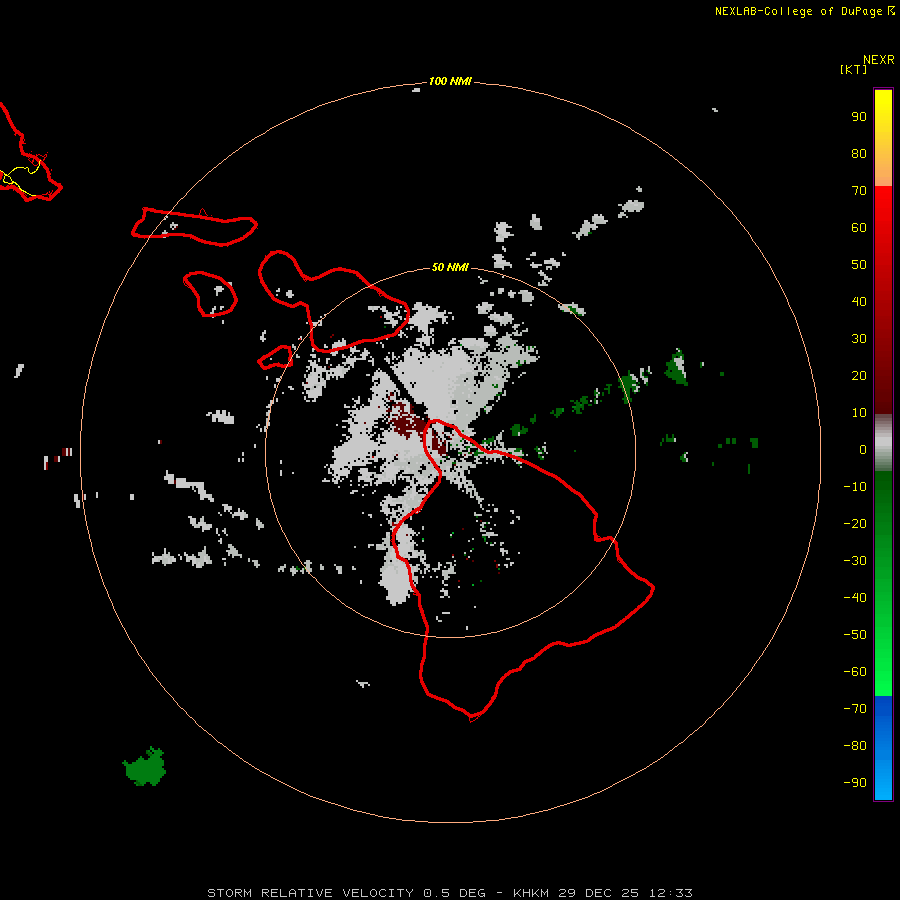Click the NEXR label above the color scale
The height and width of the screenshot is (900, 900).
(x=878, y=60)
